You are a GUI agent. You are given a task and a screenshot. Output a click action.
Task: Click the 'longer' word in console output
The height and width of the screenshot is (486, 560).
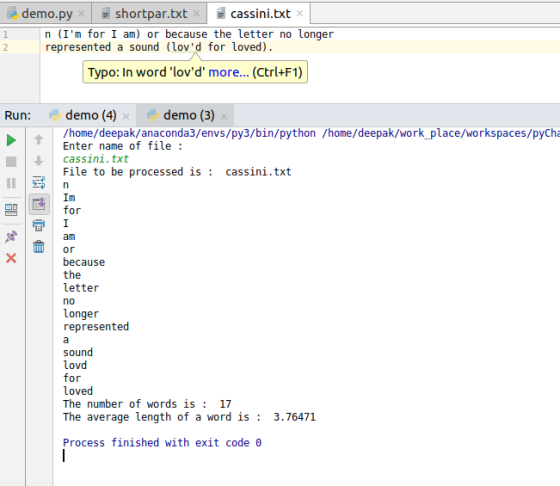coord(81,314)
